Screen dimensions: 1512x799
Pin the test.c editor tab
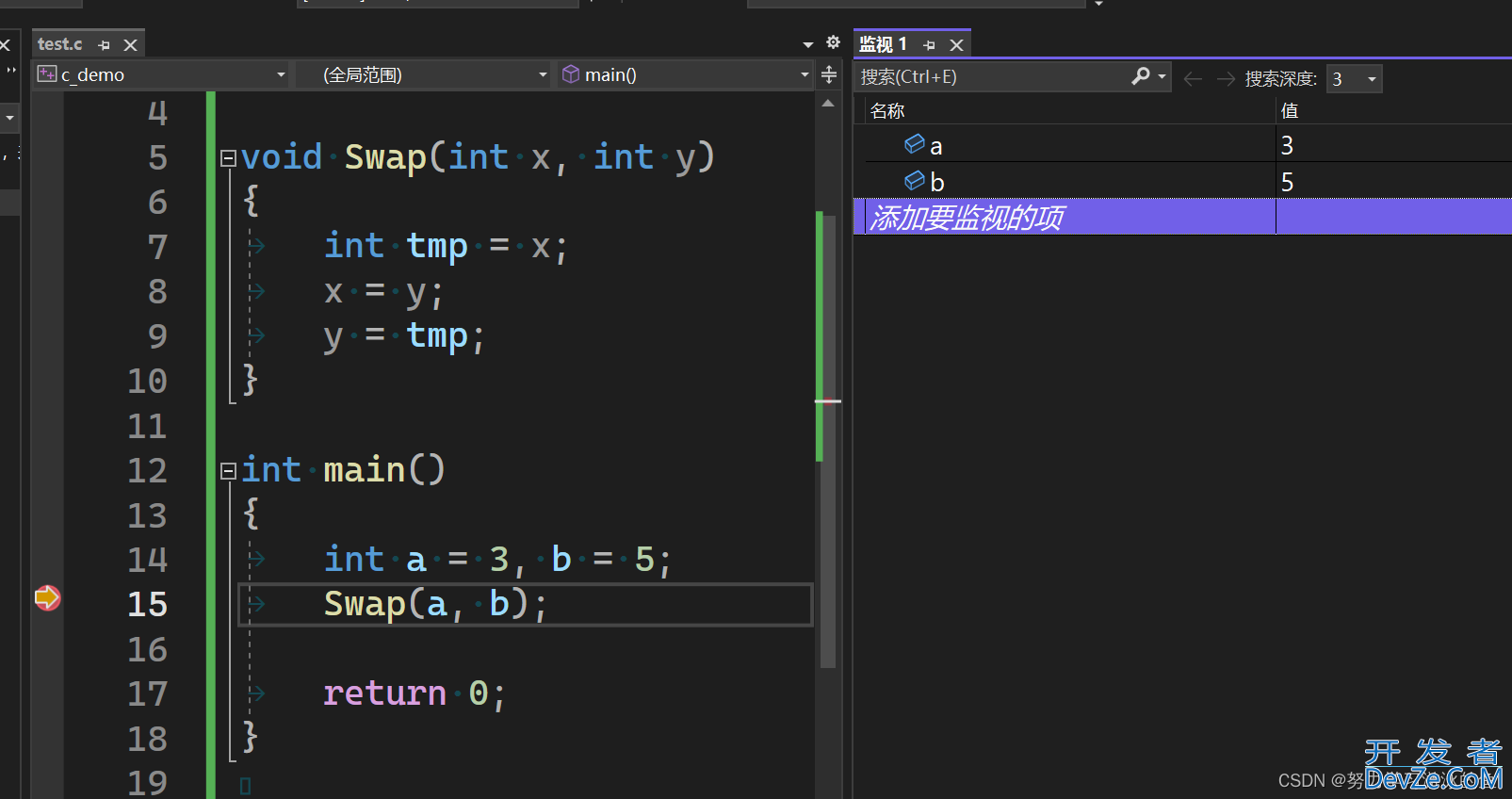105,45
